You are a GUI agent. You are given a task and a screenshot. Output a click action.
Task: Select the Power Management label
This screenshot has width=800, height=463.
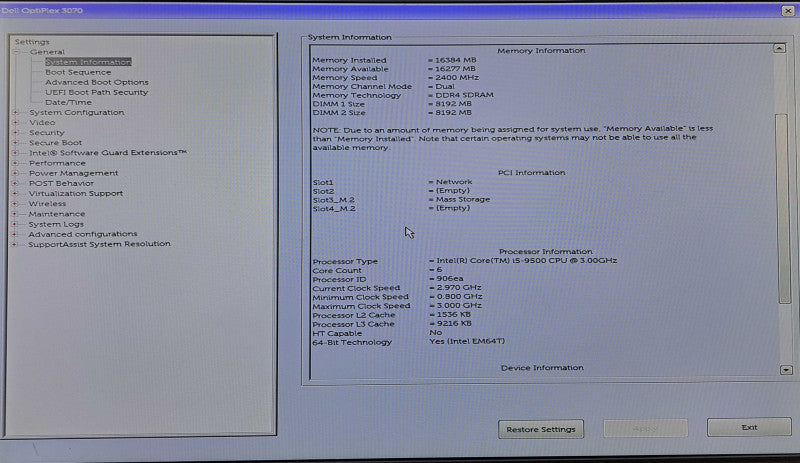tap(73, 173)
